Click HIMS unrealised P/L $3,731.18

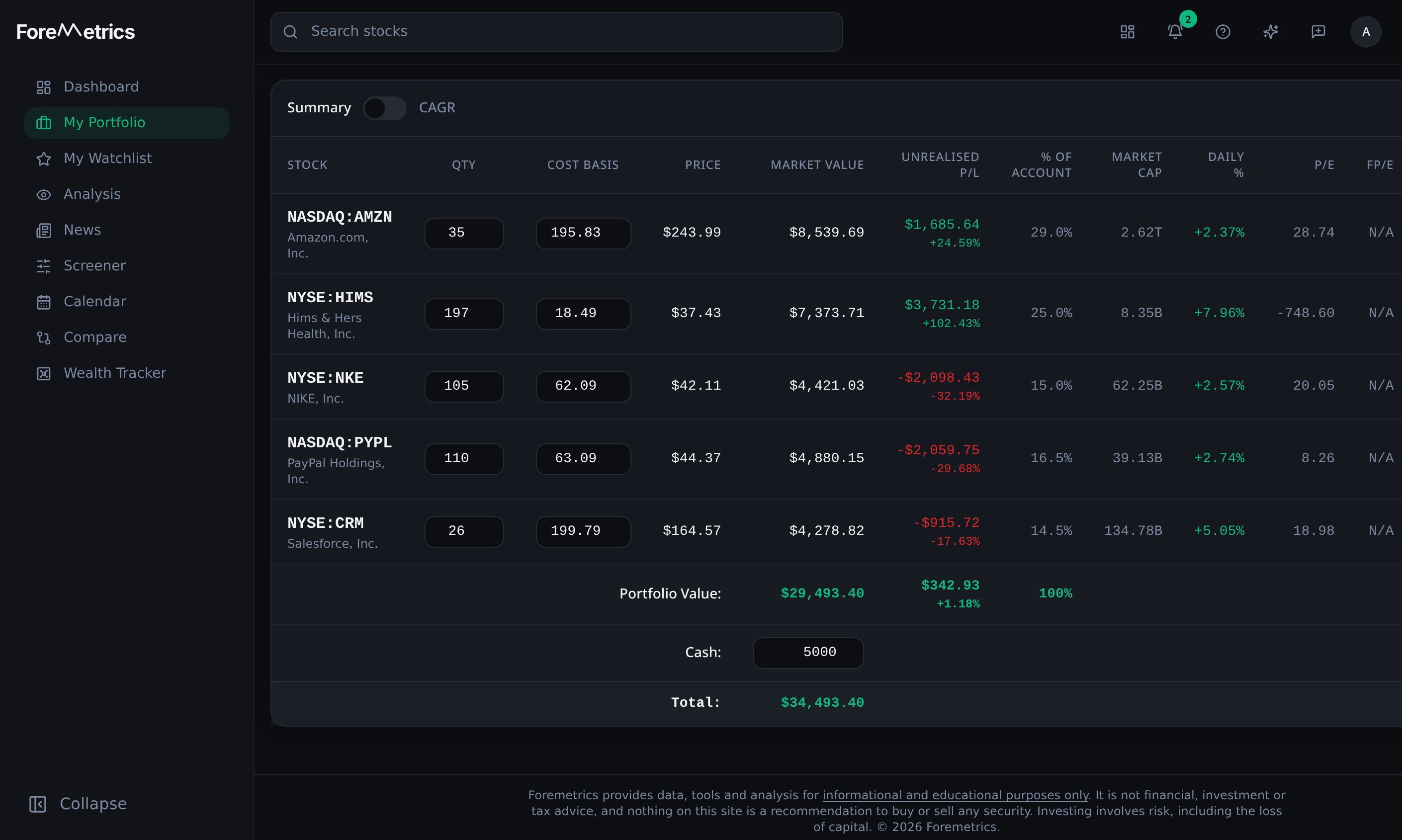point(942,305)
